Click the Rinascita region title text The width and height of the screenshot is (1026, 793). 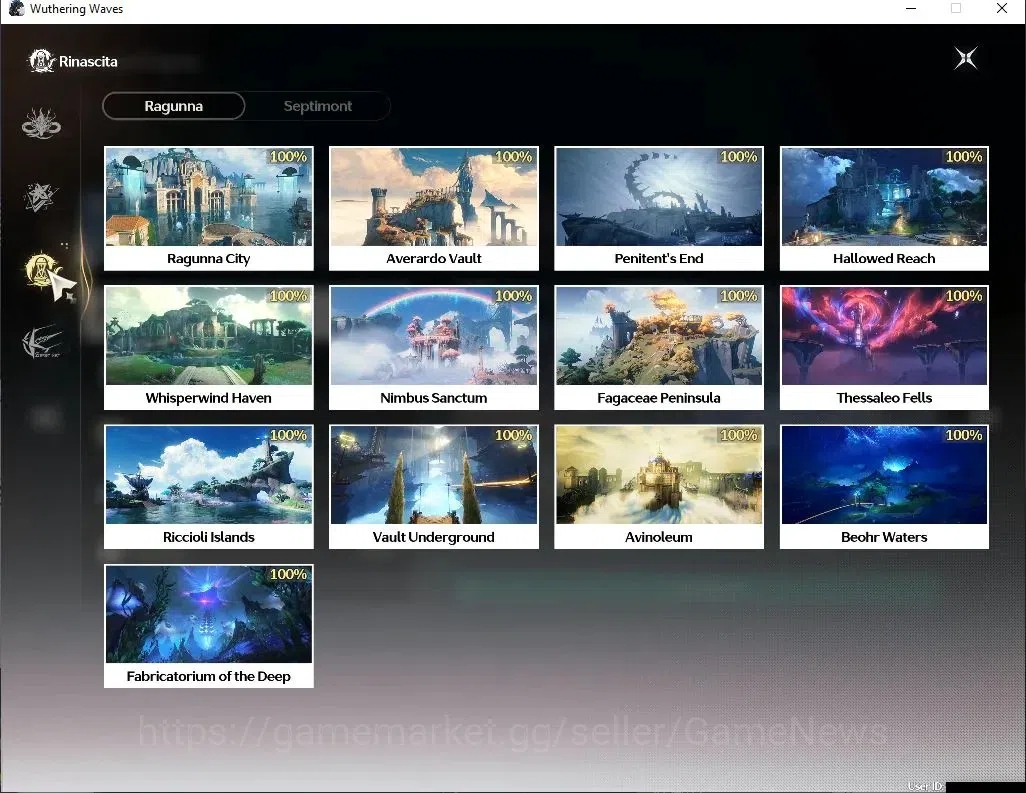(88, 62)
